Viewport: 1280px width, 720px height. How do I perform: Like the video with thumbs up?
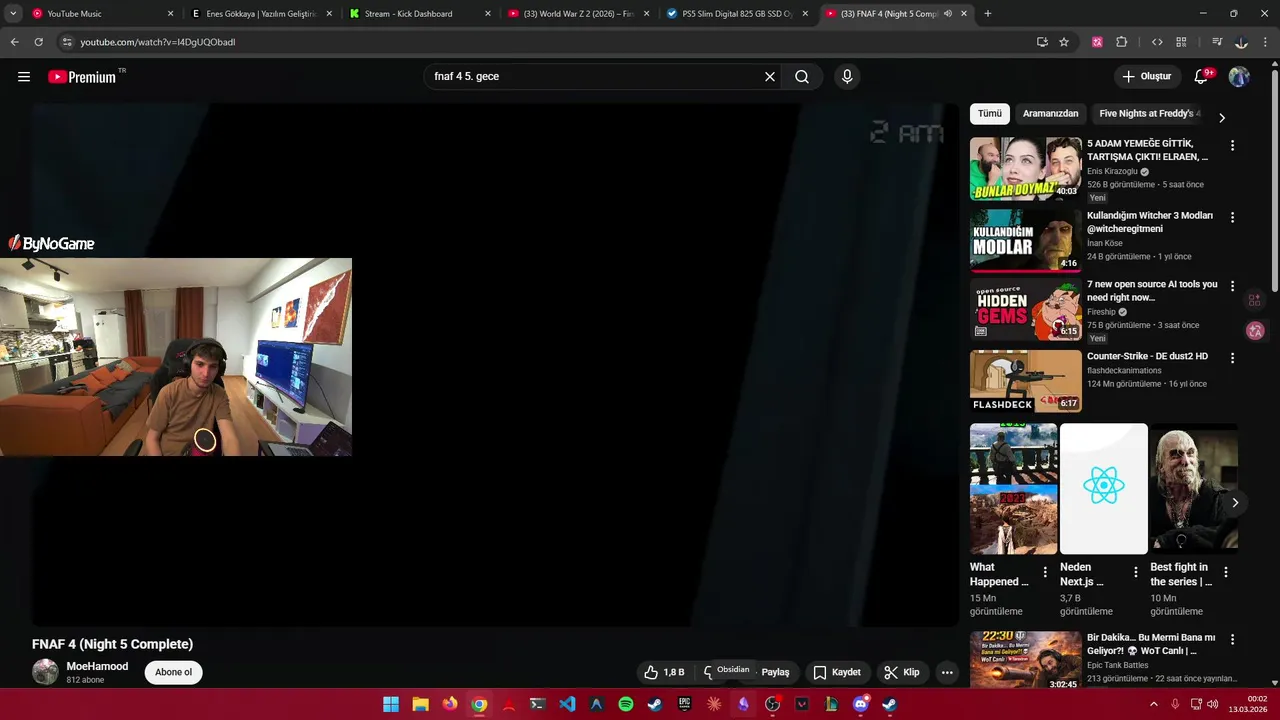click(x=664, y=672)
